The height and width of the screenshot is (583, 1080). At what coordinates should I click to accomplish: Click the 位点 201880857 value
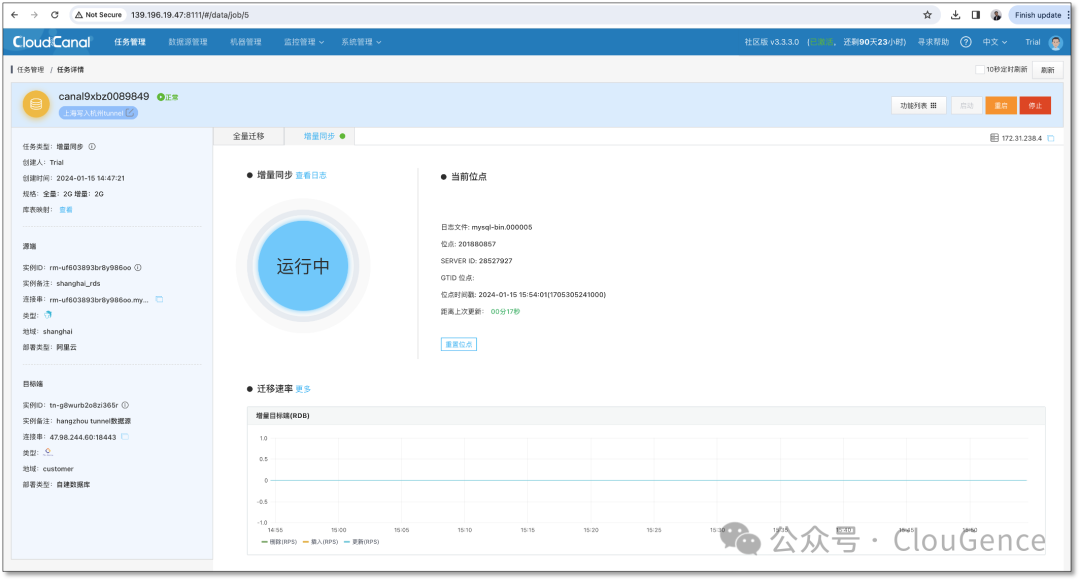477,244
